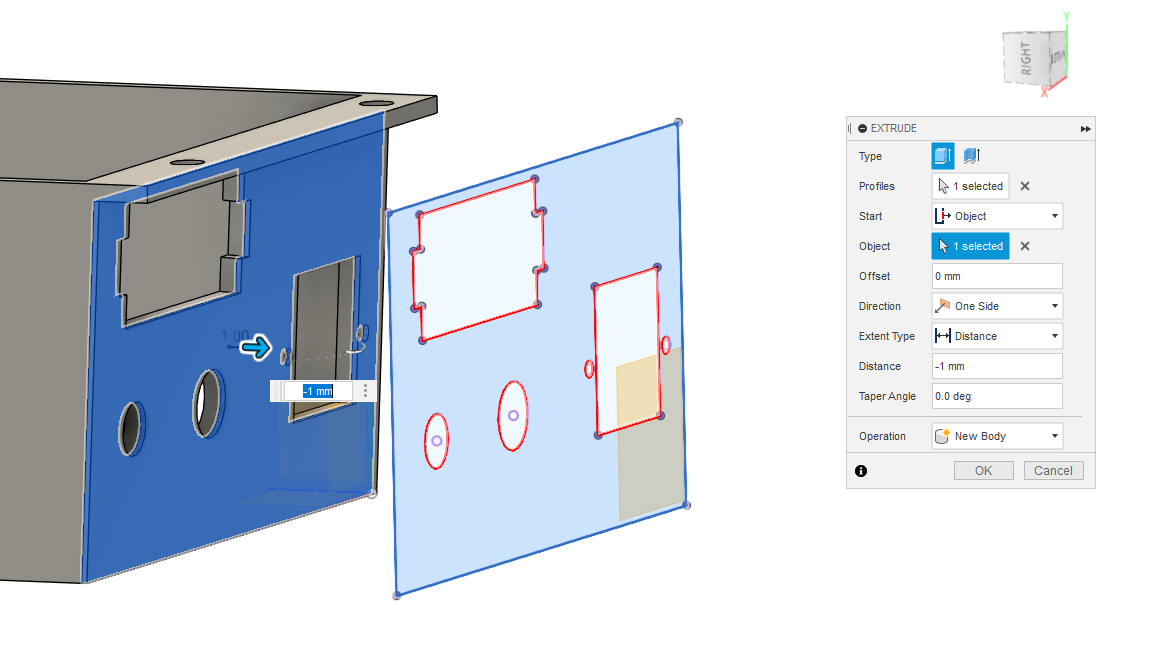
Task: Cancel the extrude operation
Action: click(x=1053, y=471)
